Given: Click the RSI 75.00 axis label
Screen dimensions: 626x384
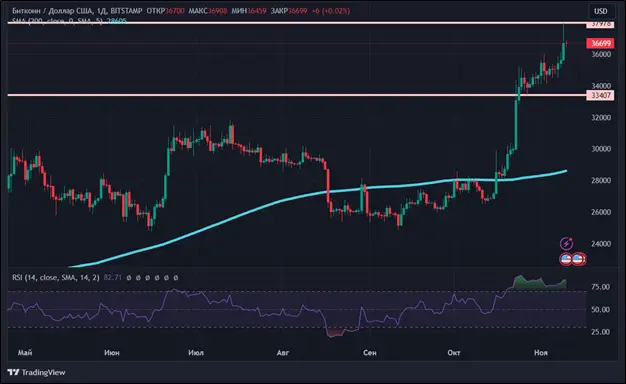Looking at the screenshot, I should coord(601,287).
